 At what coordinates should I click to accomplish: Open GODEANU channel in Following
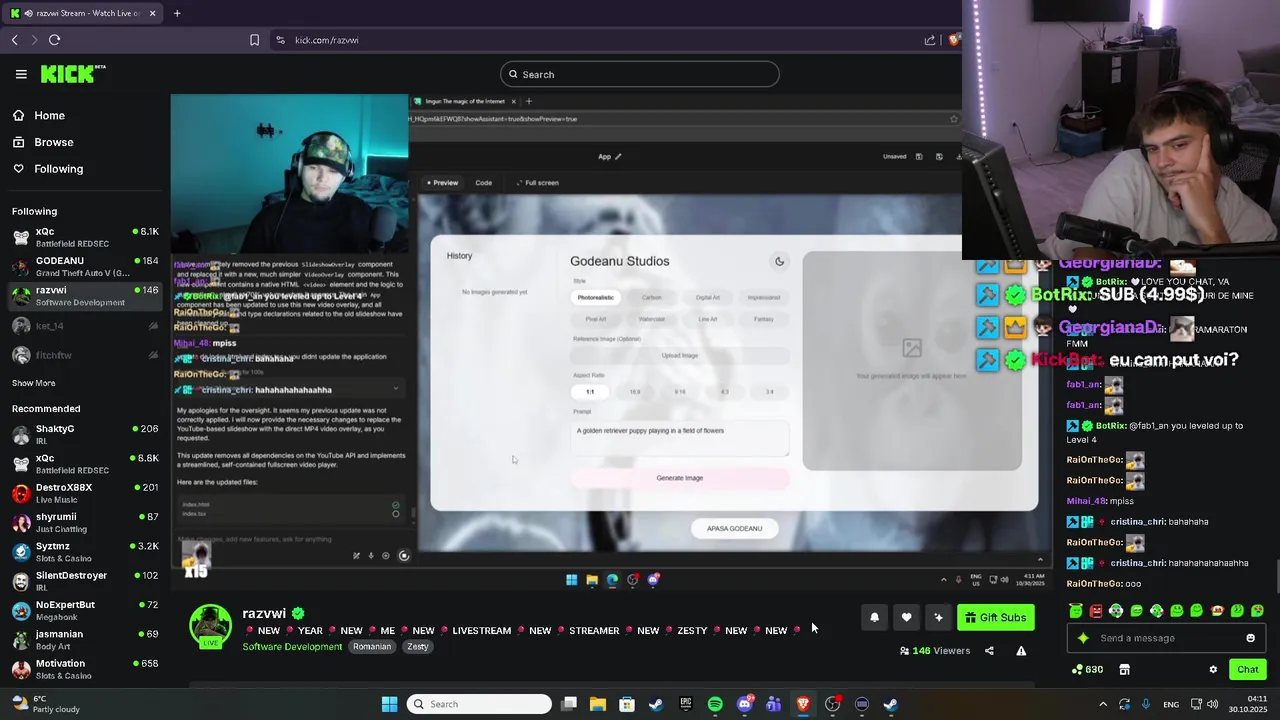click(85, 267)
